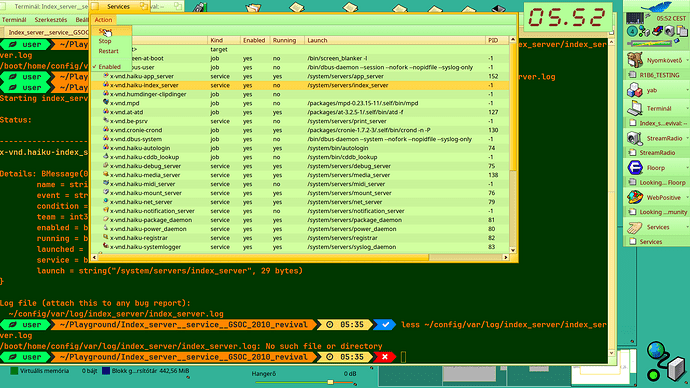Expand the yab arrow in Deskbar
This screenshot has width=690, height=388.
point(687,90)
